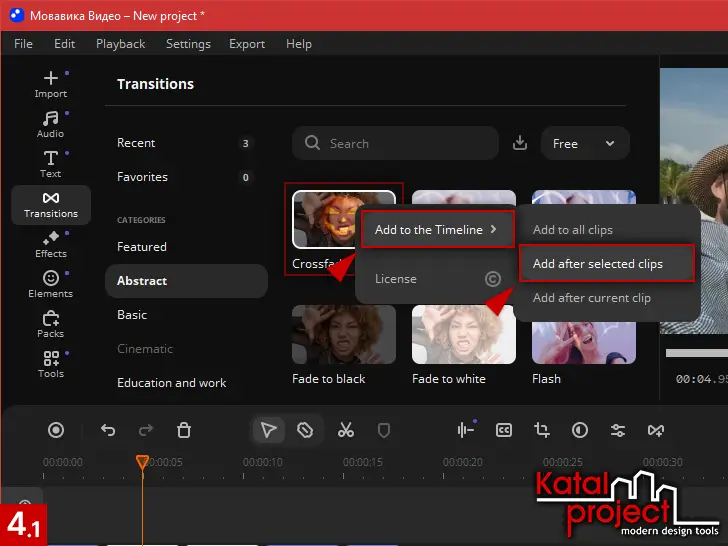Click the scissors split tool
The width and height of the screenshot is (728, 546).
(346, 430)
